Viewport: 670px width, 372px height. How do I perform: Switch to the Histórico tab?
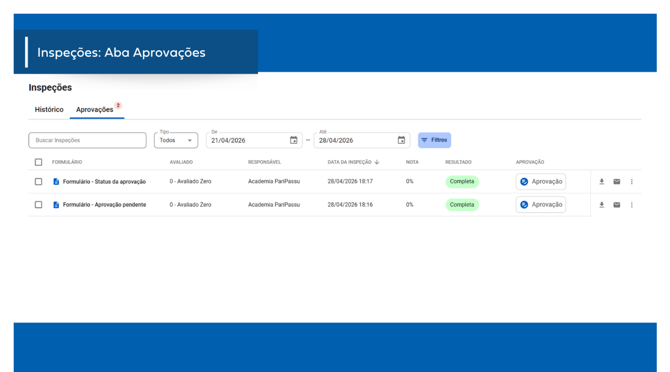(49, 109)
